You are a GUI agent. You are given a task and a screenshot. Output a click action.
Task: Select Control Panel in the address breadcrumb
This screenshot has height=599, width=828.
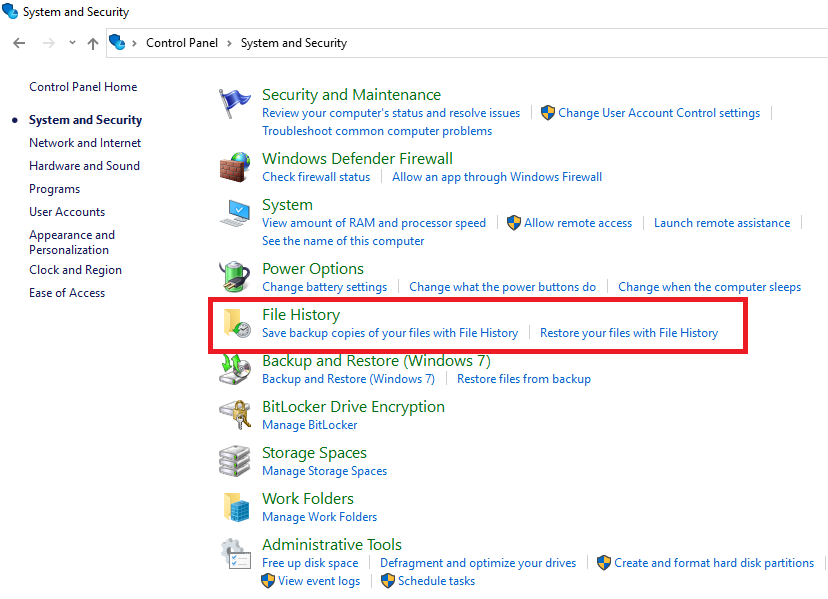(x=182, y=43)
